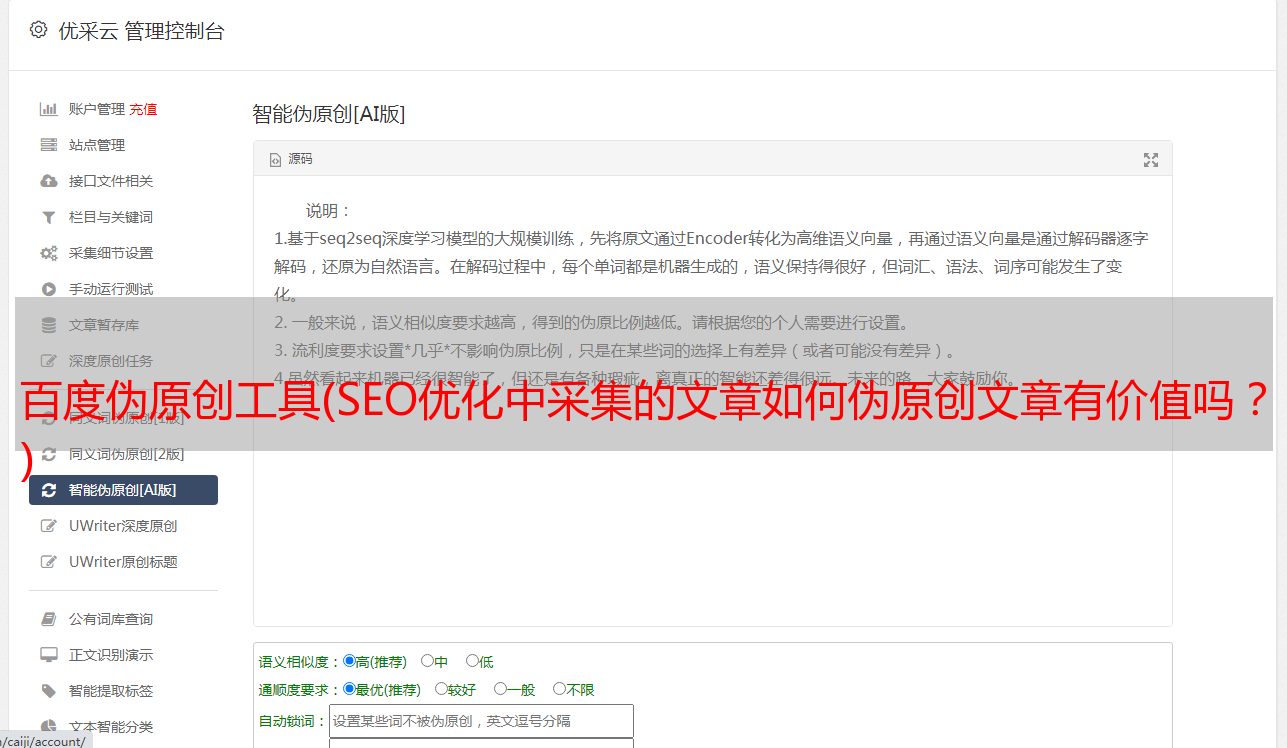Click the edit icon for 深度原创任务
Viewport: 1287px width, 748px height.
[48, 361]
